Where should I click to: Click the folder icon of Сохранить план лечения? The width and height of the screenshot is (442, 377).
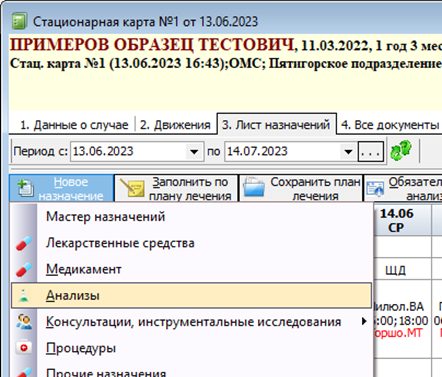click(x=254, y=188)
